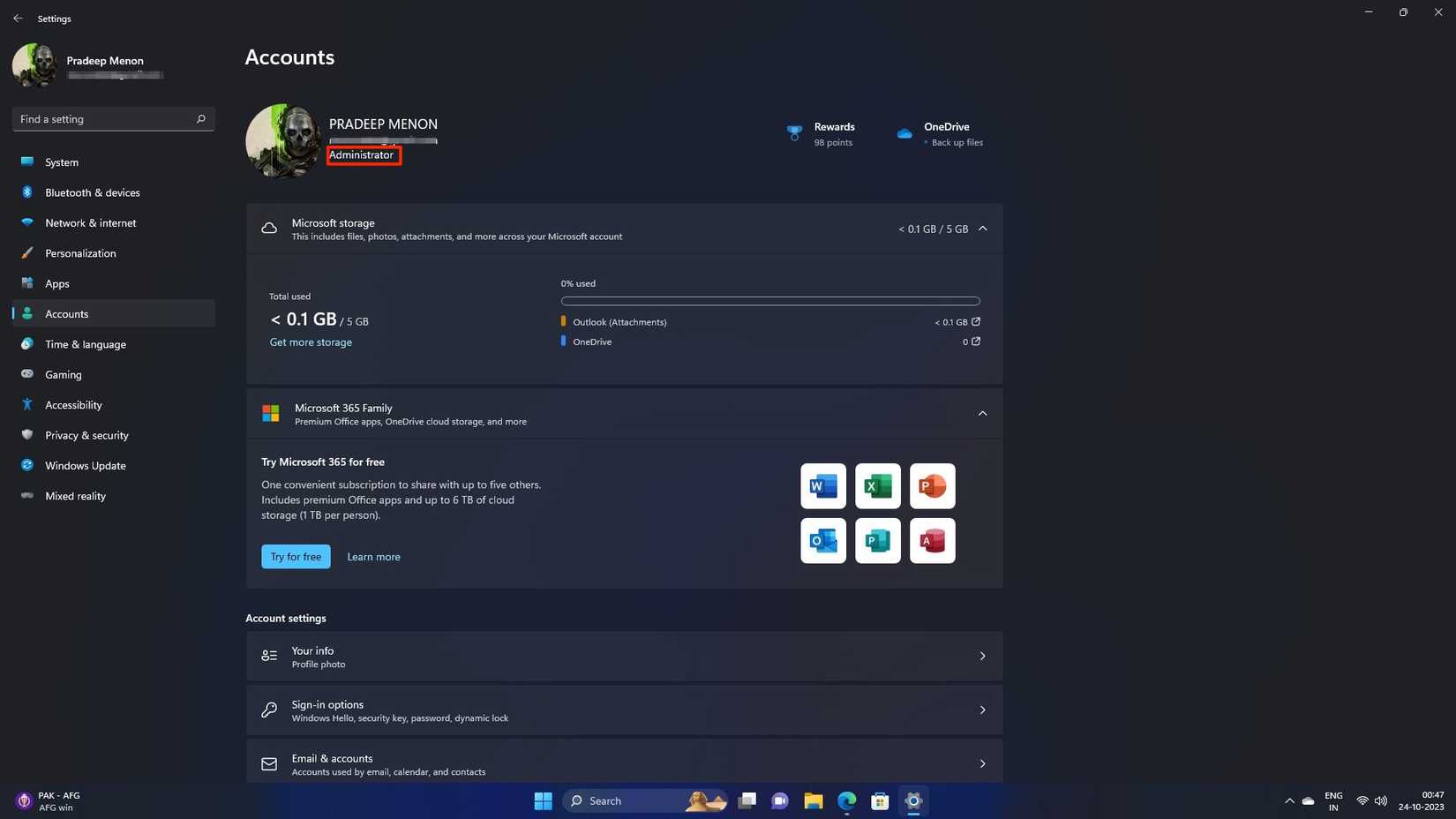Open the Excel app icon
Viewport: 1456px width, 819px height.
878,486
